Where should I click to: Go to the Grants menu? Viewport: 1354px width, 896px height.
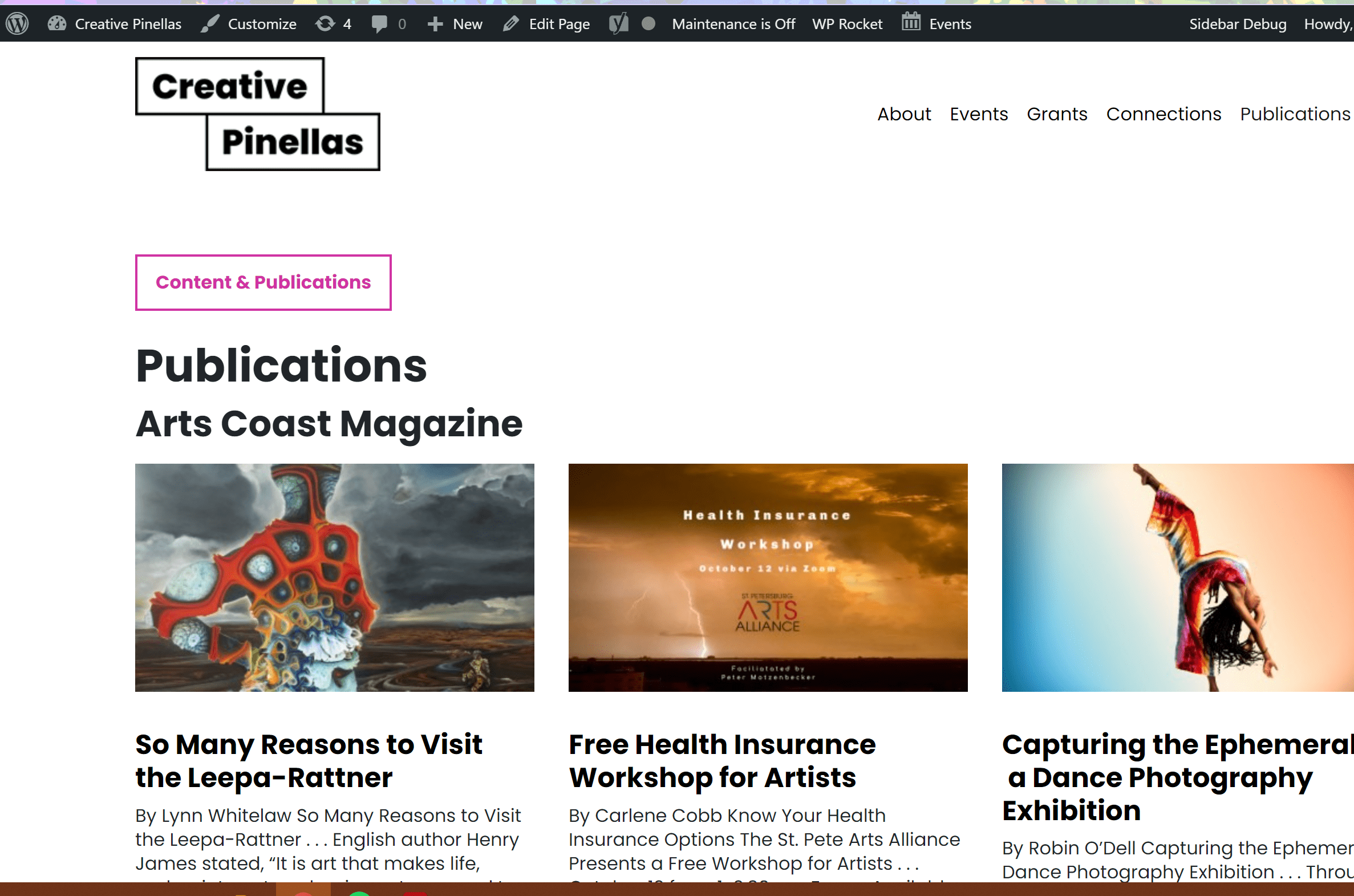click(1057, 113)
